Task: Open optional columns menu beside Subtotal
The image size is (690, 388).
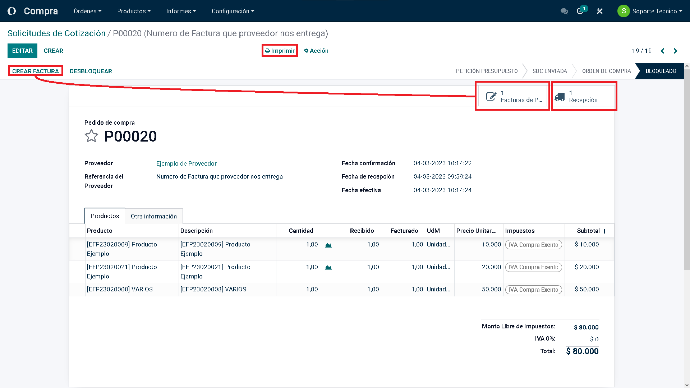Action: (x=605, y=231)
